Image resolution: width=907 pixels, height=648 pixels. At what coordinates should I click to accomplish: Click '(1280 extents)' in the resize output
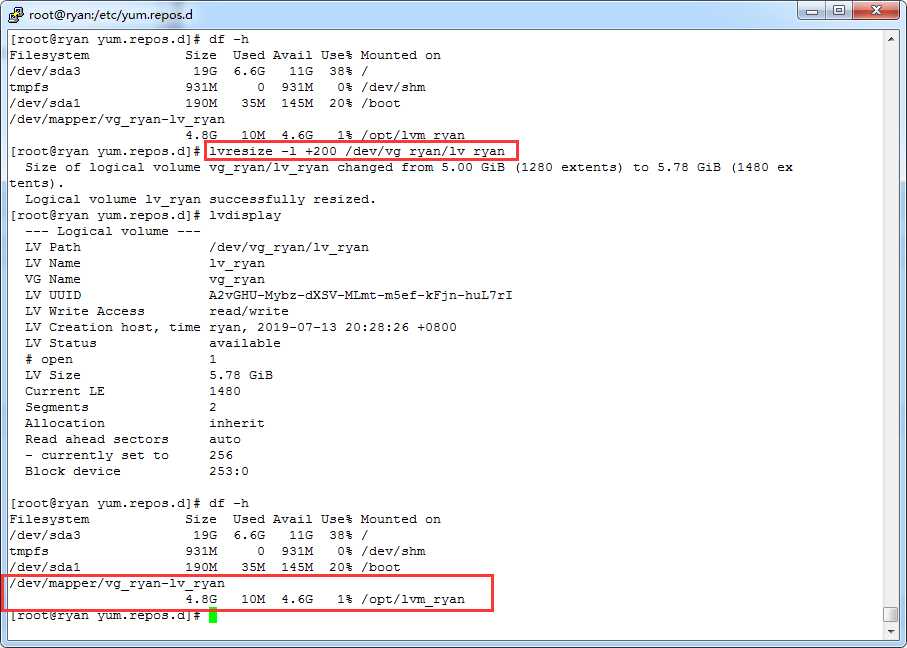(569, 168)
